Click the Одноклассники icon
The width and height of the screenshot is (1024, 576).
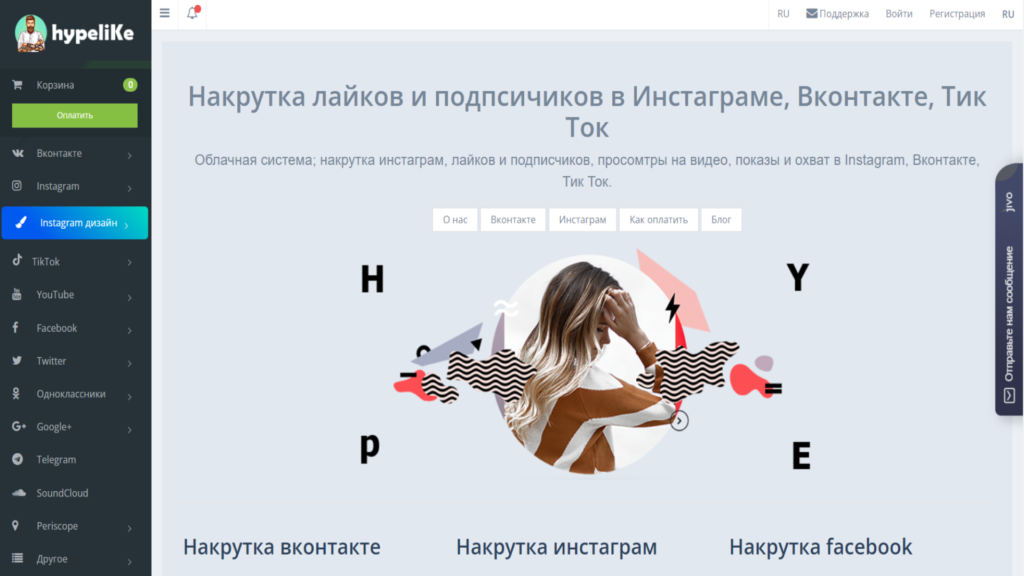coord(16,393)
